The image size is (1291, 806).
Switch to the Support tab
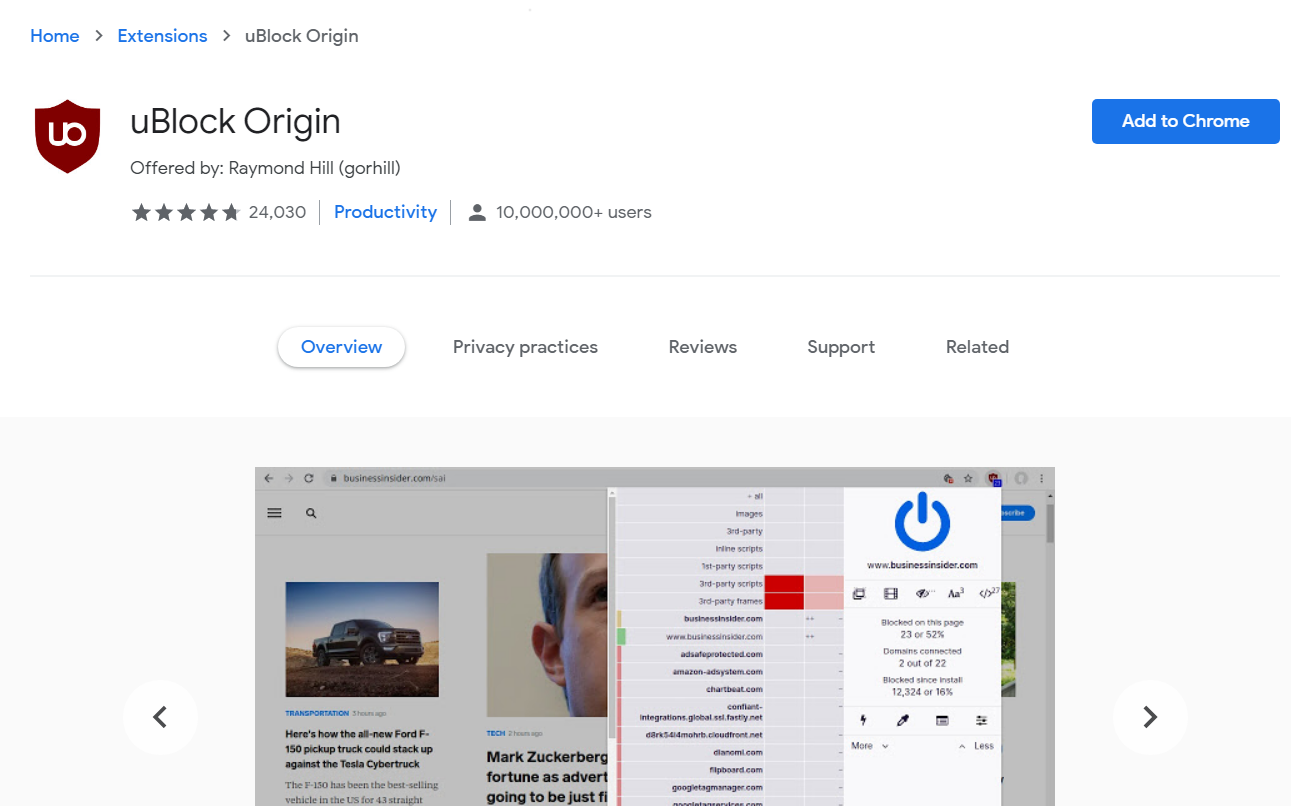(x=841, y=347)
